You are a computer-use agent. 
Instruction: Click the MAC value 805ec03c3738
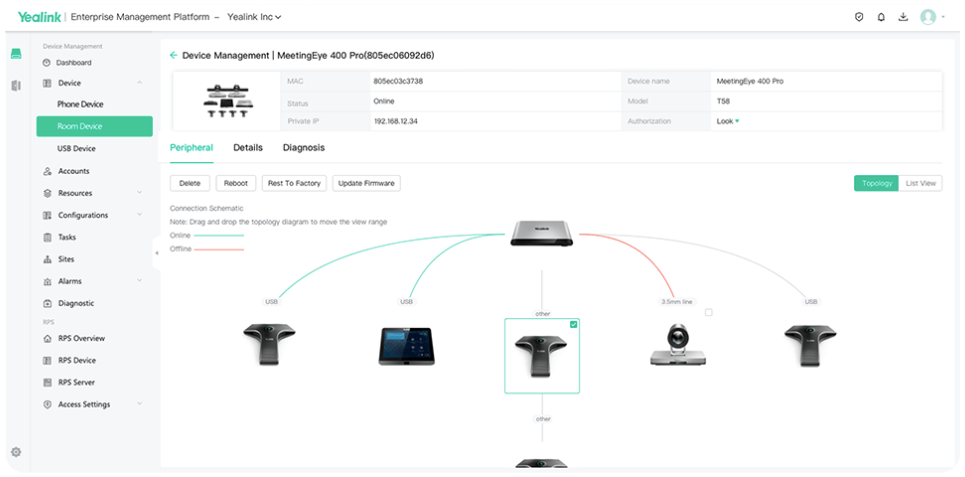click(x=398, y=81)
